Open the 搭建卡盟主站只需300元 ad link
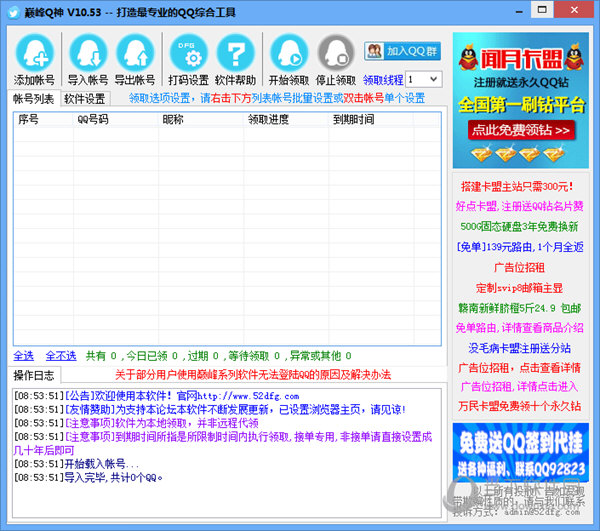Image resolution: width=600 pixels, height=531 pixels. pos(517,187)
